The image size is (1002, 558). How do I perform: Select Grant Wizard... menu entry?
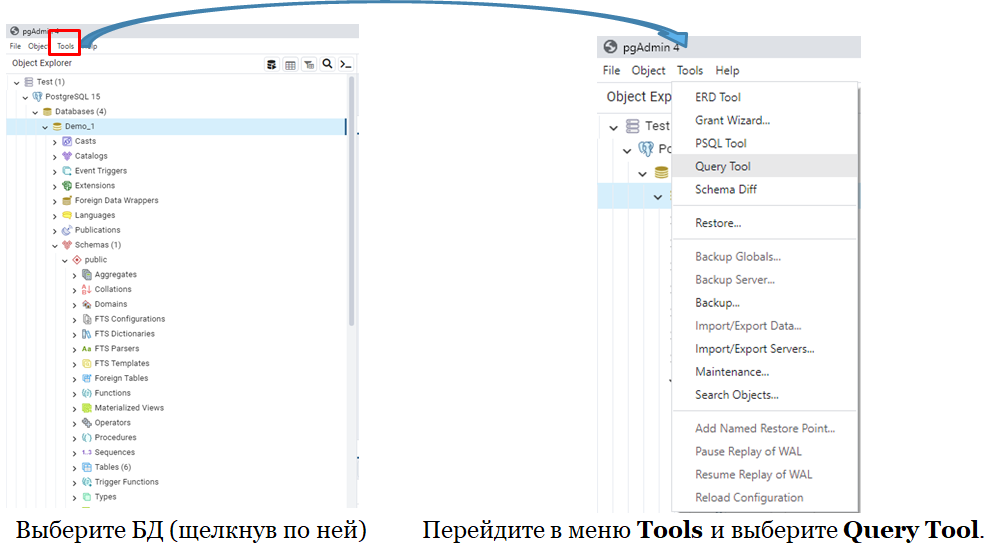pos(764,120)
